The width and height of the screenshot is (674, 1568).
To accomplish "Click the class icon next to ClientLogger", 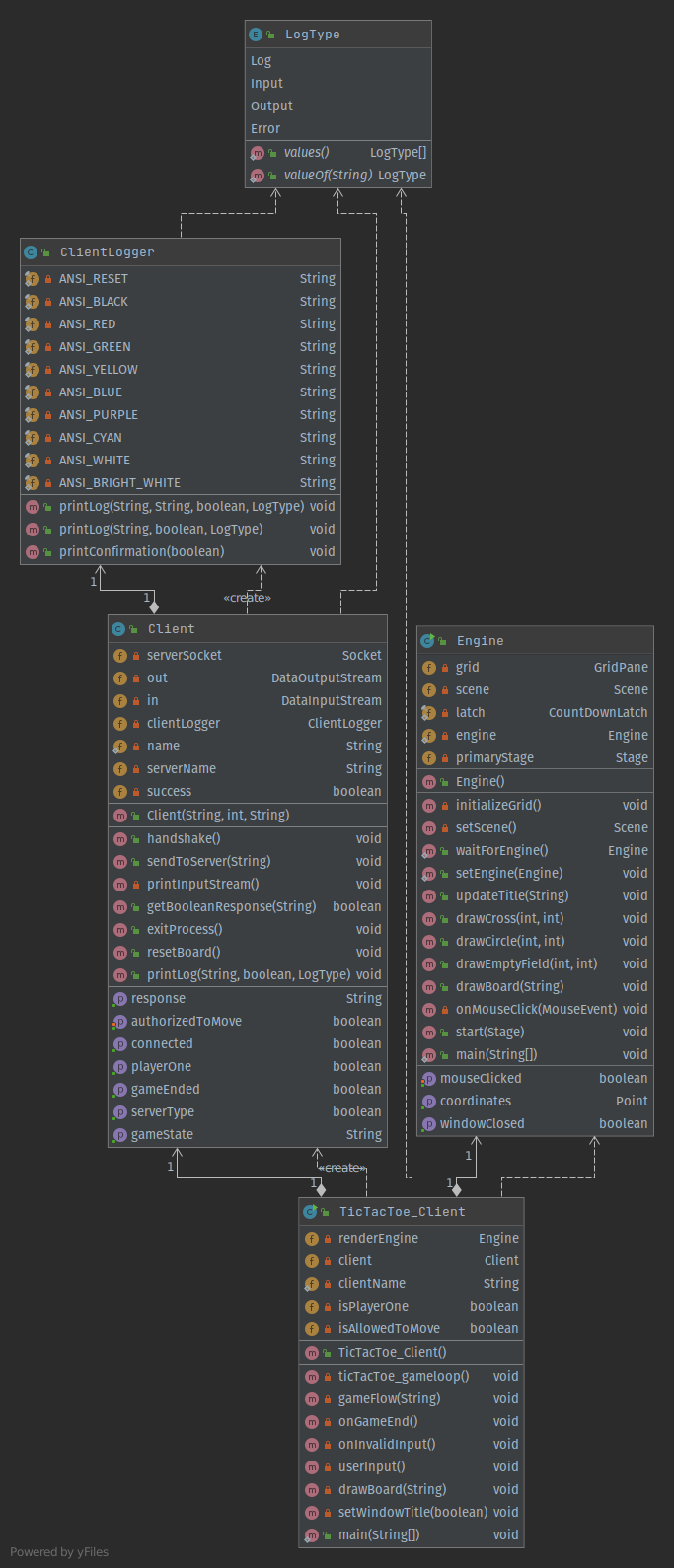I will pyautogui.click(x=31, y=252).
